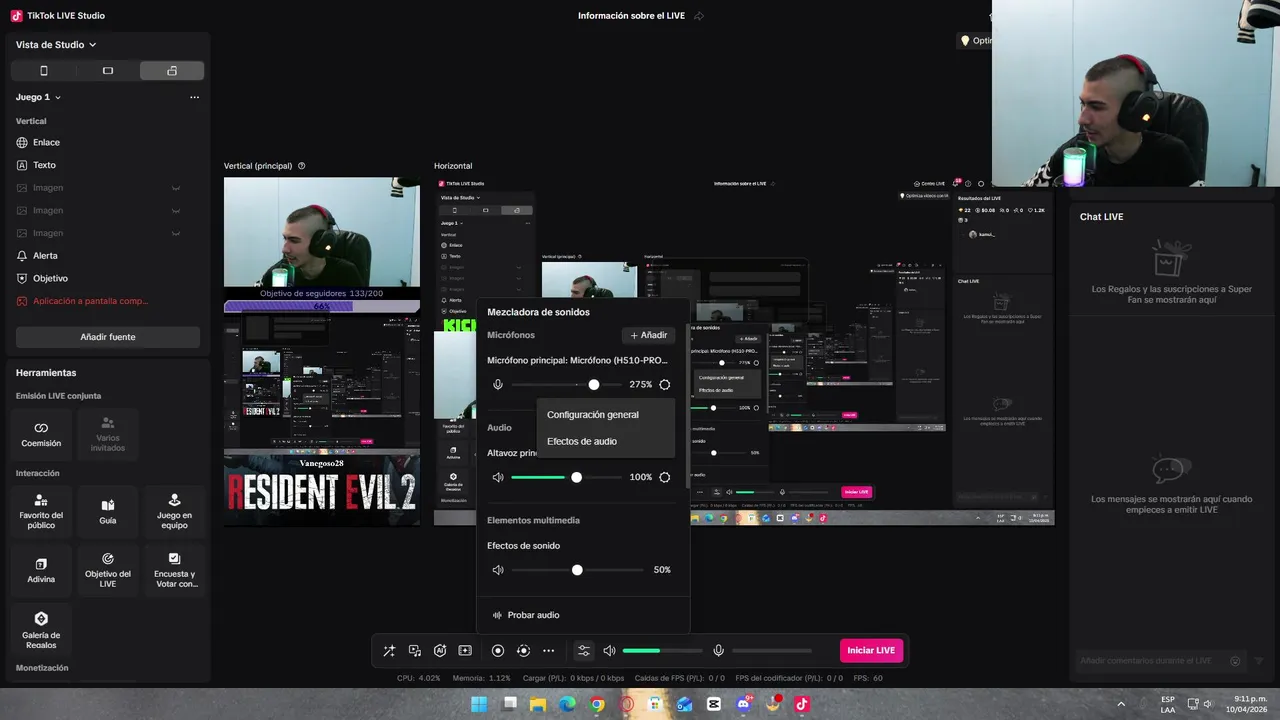Expand the Juego 1 scene dropdown
Image resolution: width=1280 pixels, height=720 pixels.
pyautogui.click(x=38, y=97)
